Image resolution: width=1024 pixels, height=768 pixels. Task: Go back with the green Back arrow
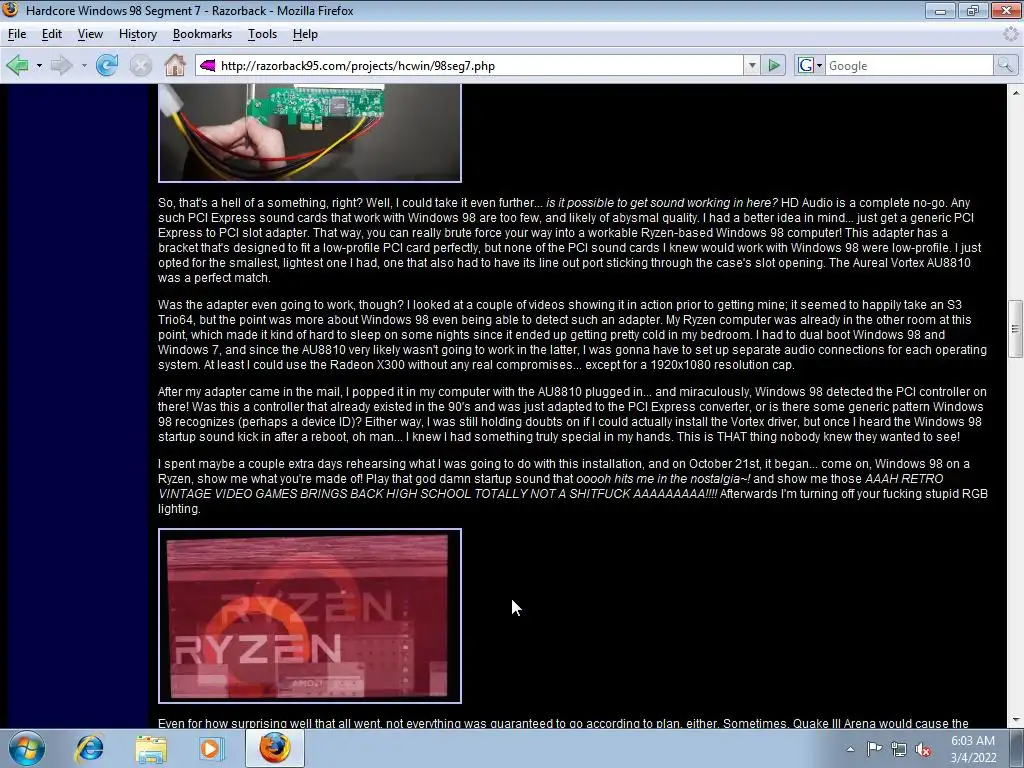(x=18, y=65)
